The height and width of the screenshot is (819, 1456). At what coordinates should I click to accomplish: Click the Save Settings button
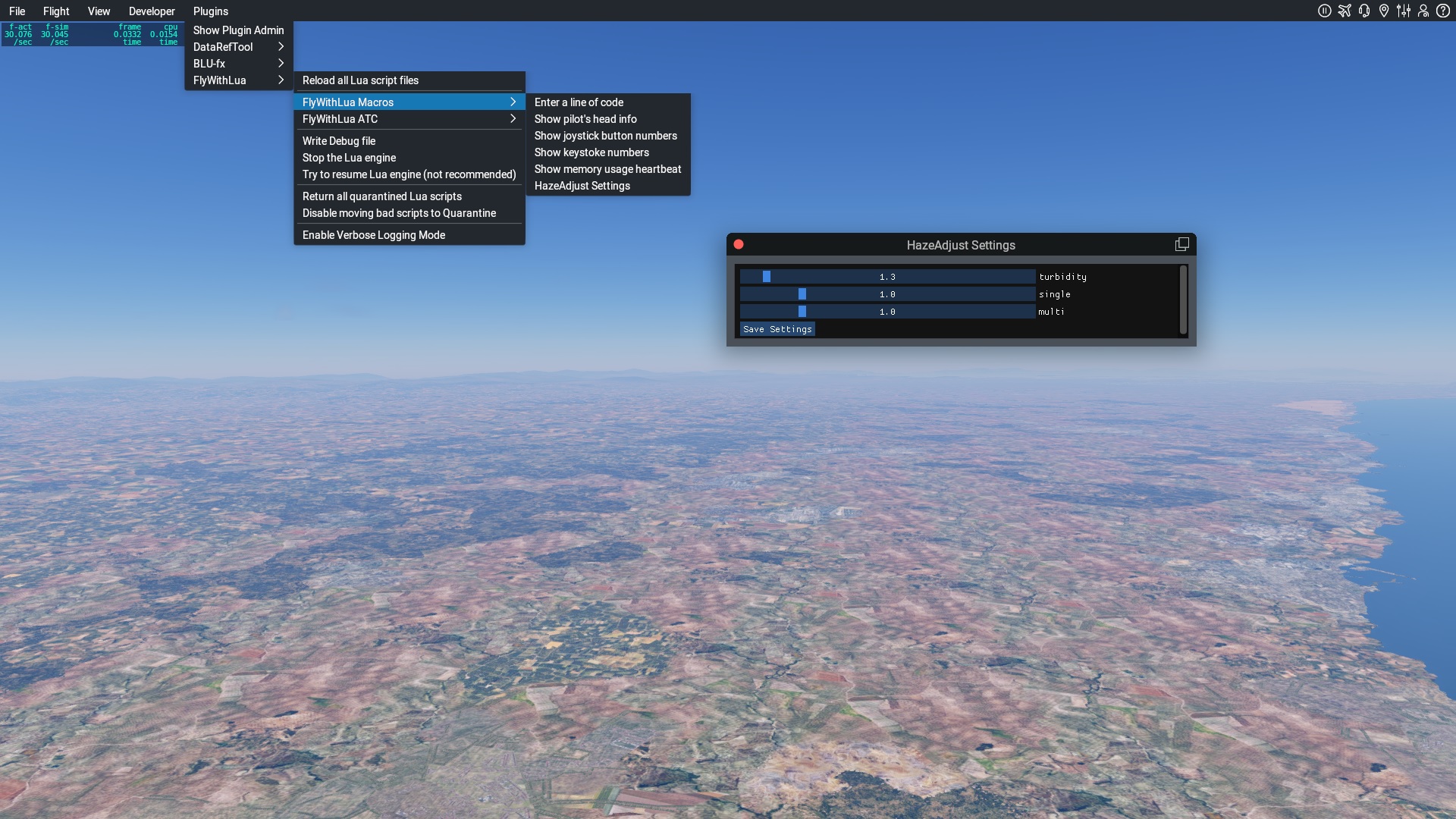point(777,329)
